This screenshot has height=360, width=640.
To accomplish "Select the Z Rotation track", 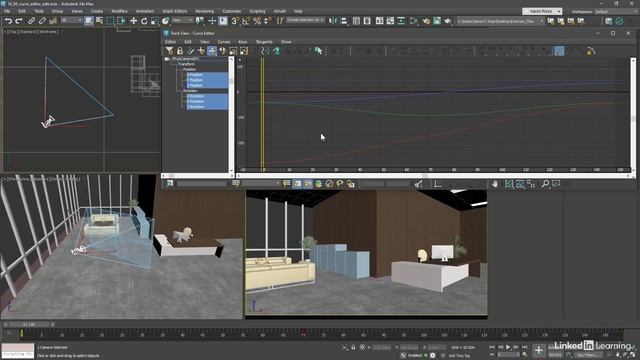I will pos(207,107).
